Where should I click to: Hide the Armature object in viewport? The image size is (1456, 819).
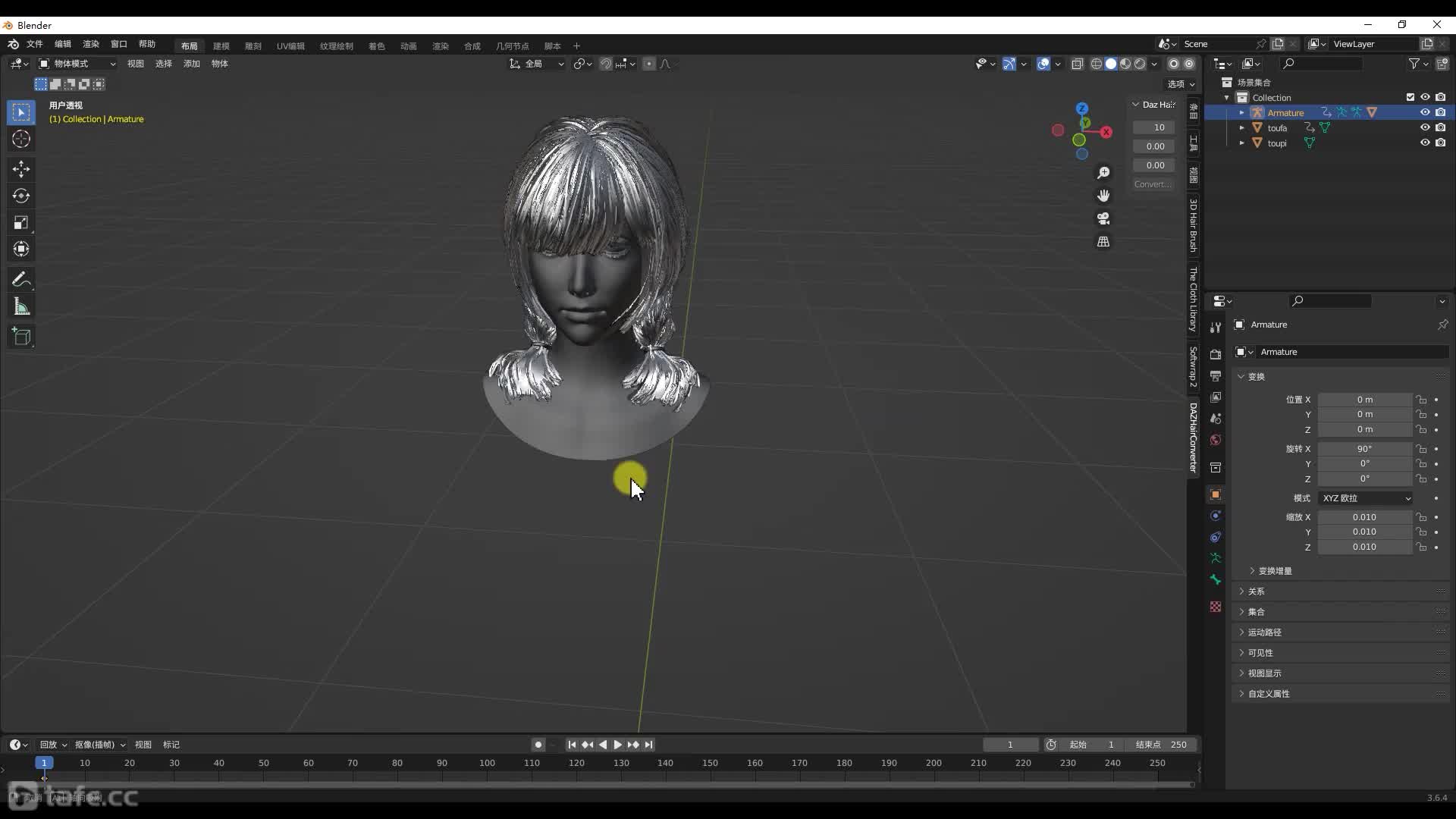click(1425, 112)
